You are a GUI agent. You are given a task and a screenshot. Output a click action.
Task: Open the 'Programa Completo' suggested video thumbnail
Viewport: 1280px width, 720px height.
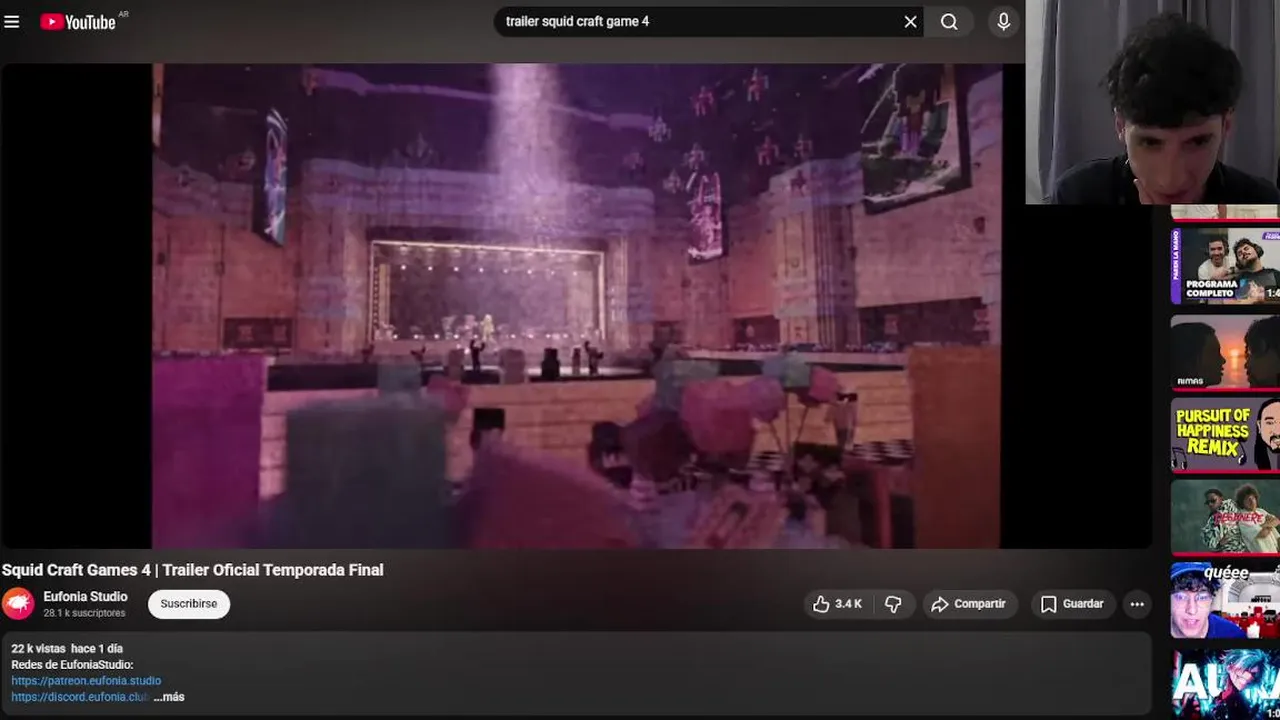tap(1225, 266)
